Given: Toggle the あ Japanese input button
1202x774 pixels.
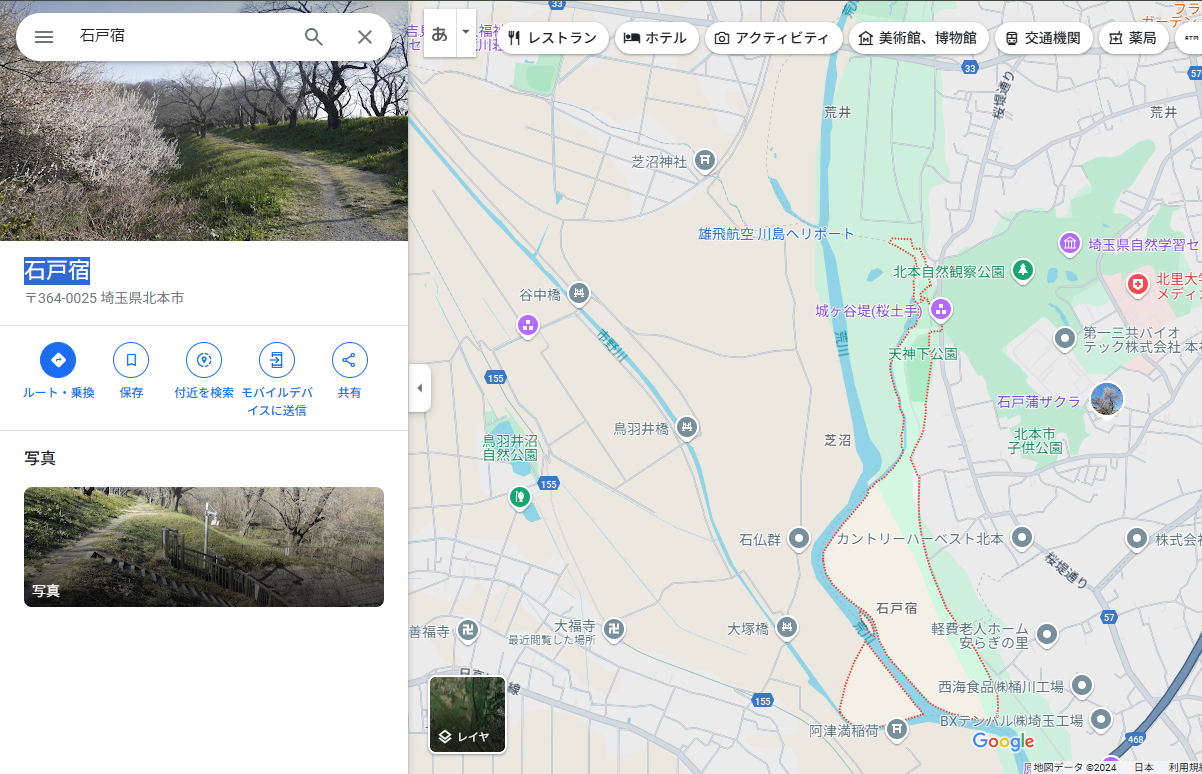Looking at the screenshot, I should click(440, 33).
